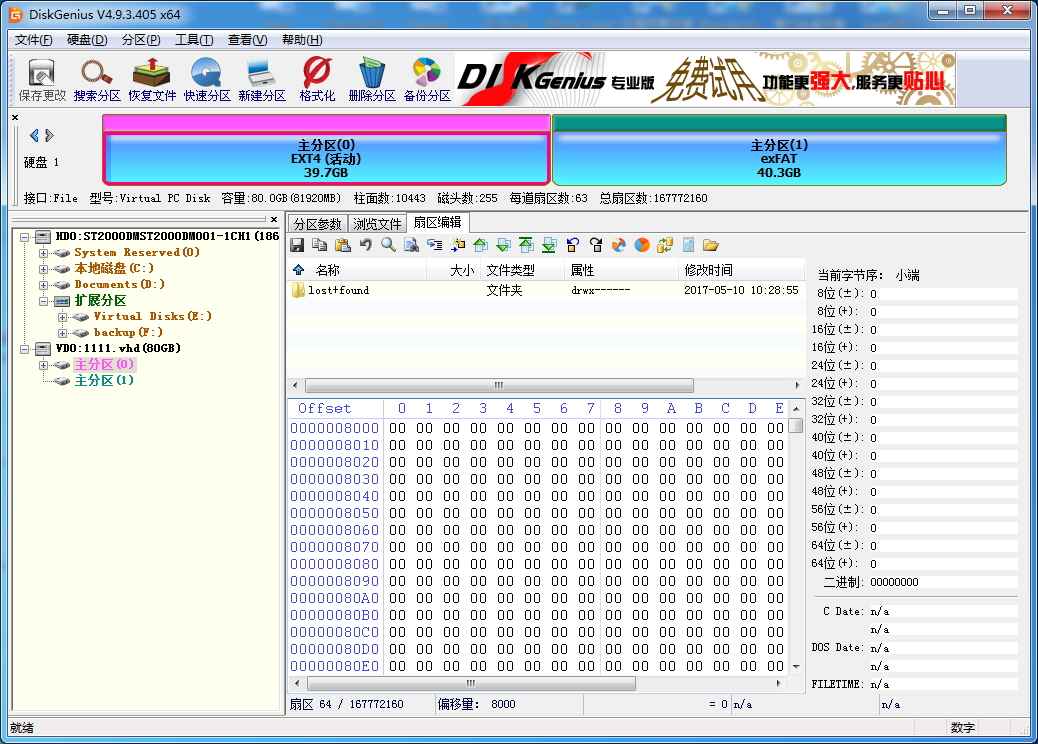Viewport: 1038px width, 744px height.
Task: Click the DiskGenius 专业版 banner advertisement
Action: click(x=706, y=80)
